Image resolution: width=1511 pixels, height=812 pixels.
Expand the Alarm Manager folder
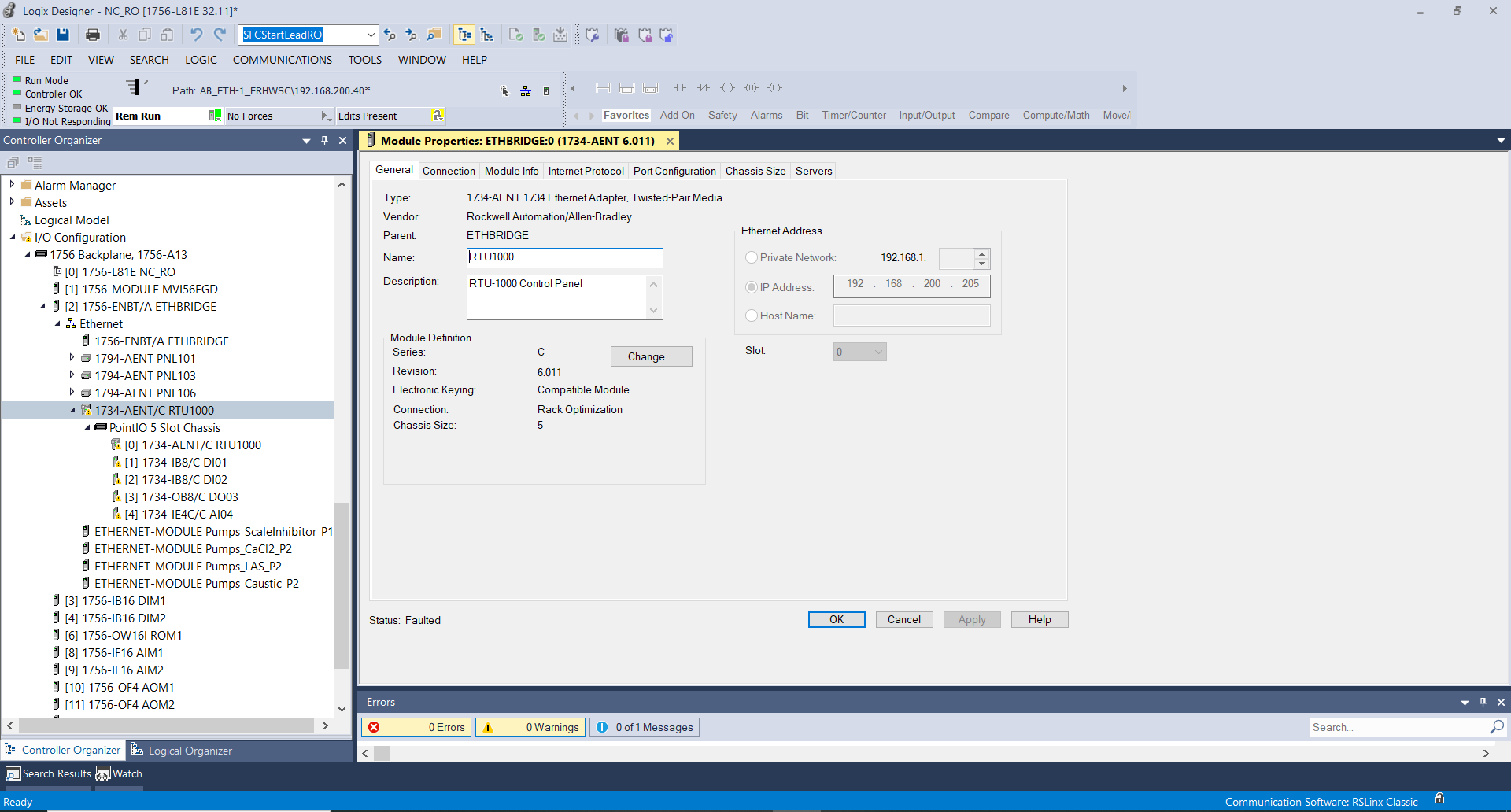point(12,185)
